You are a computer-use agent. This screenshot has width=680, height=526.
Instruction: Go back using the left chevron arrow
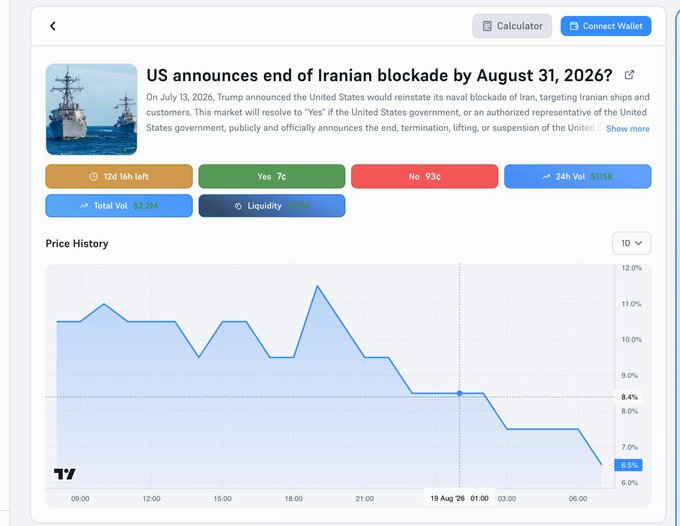(x=52, y=26)
